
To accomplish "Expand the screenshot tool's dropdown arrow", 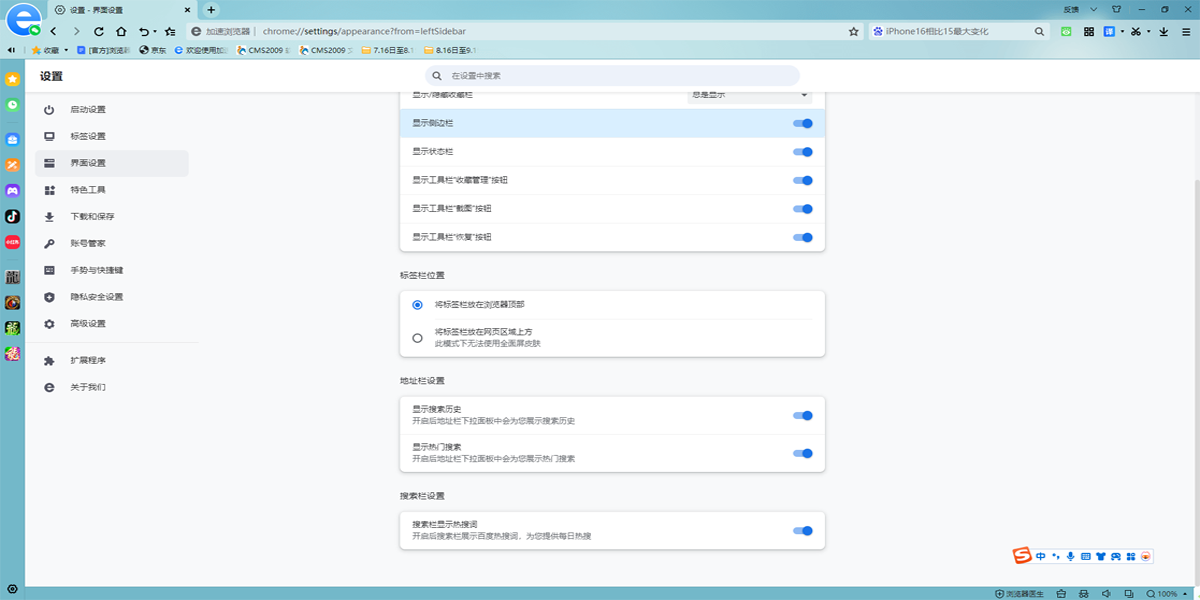I will (1148, 31).
